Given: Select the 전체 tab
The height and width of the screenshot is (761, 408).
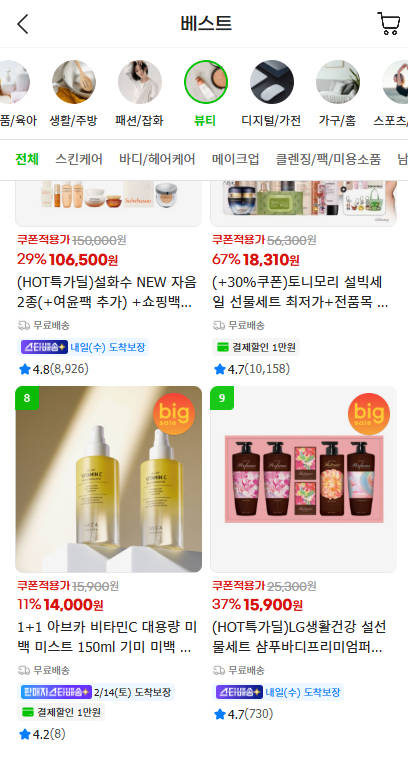Looking at the screenshot, I should (27, 159).
